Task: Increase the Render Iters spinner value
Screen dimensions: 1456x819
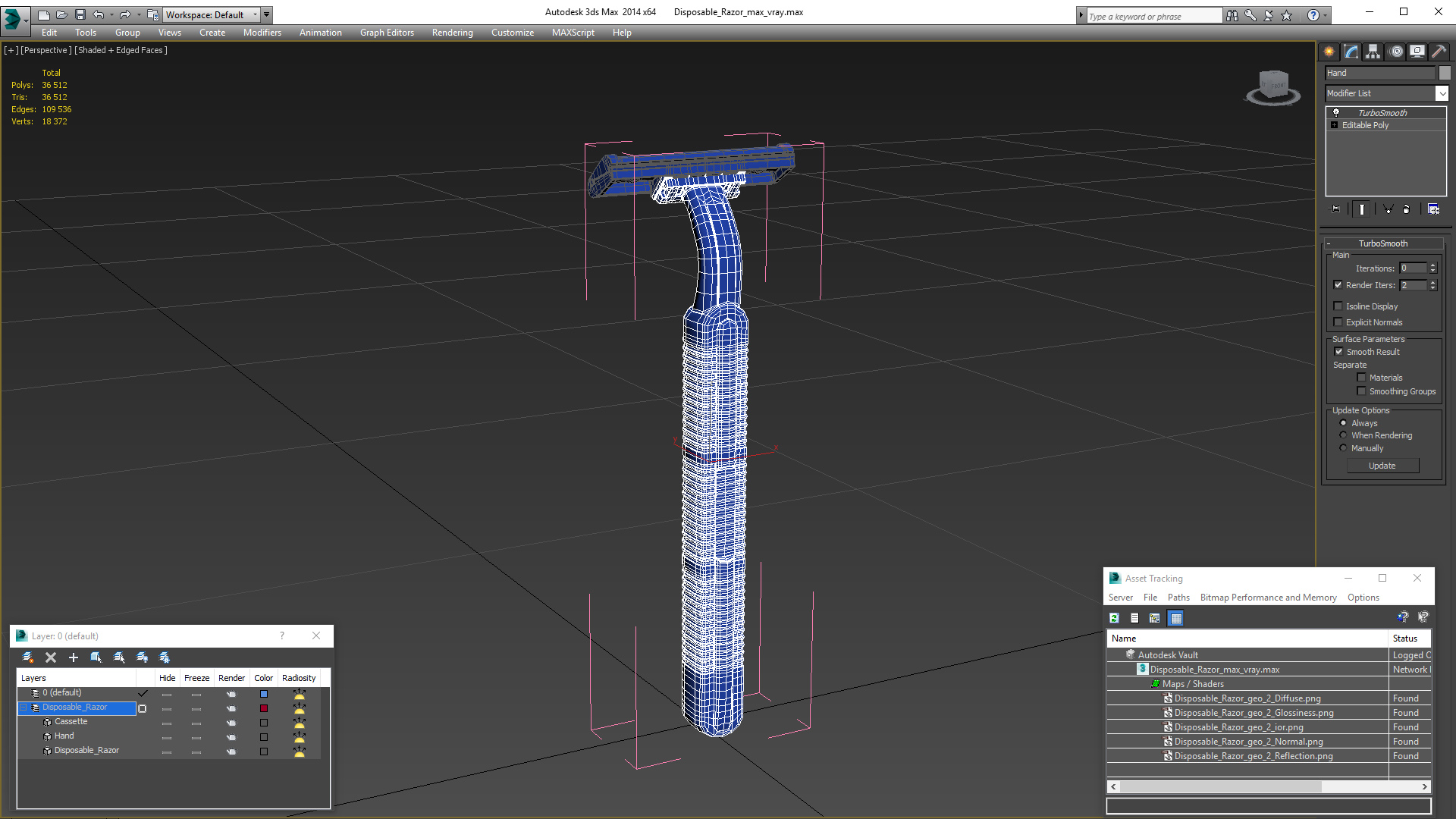Action: coord(1433,282)
